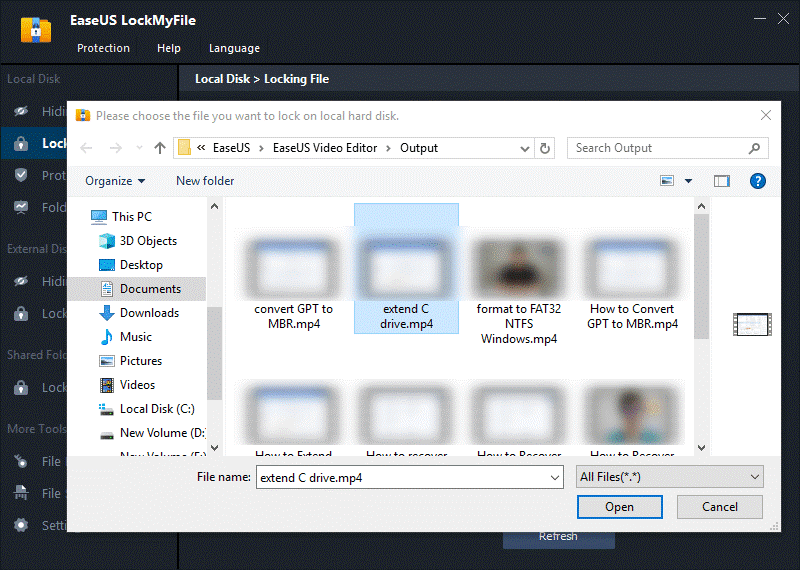
Task: Open the More view options arrow
Action: (x=688, y=181)
